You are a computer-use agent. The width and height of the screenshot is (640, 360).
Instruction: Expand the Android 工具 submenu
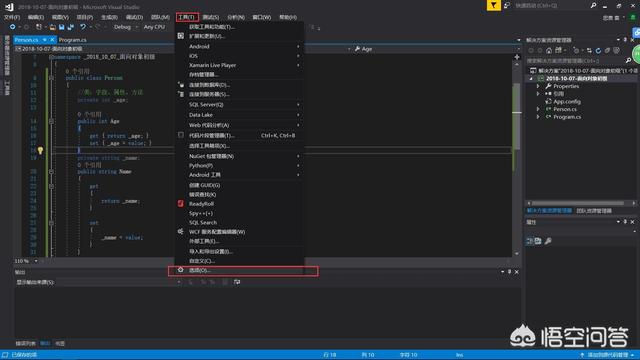click(x=240, y=175)
